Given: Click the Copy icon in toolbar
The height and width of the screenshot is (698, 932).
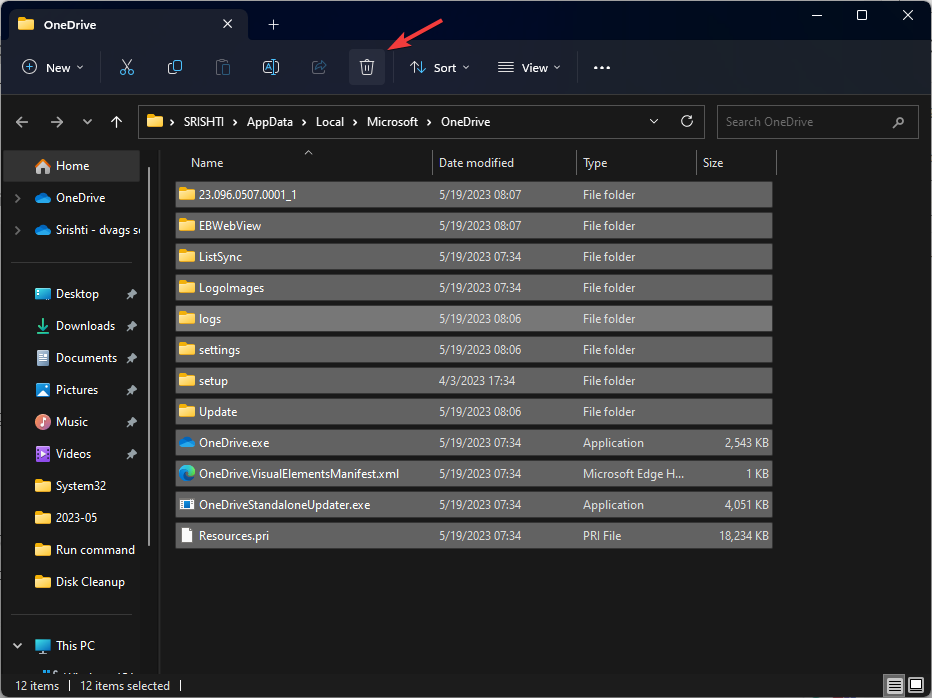Looking at the screenshot, I should tap(175, 67).
